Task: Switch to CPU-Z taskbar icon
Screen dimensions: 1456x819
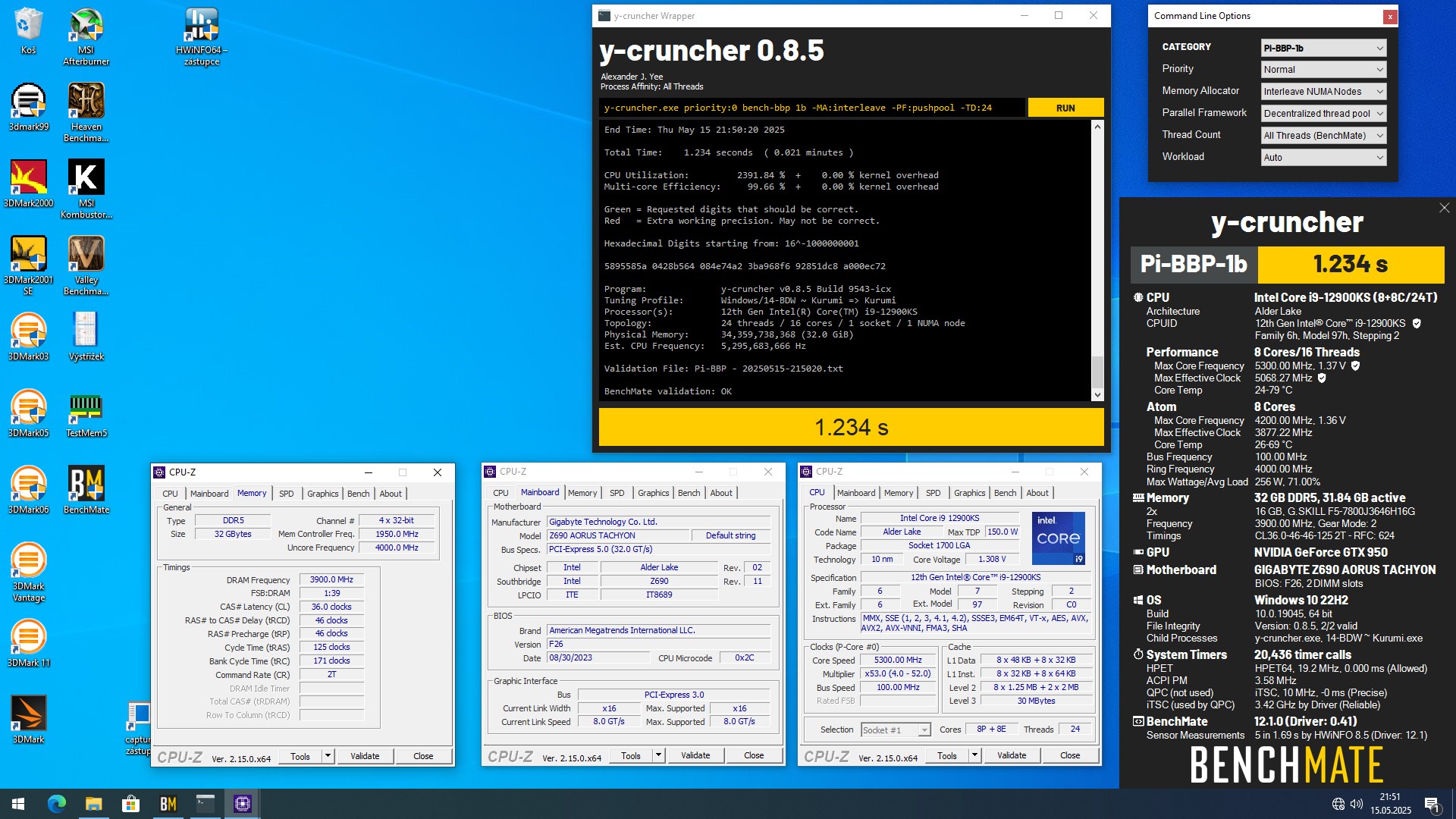Action: pyautogui.click(x=242, y=804)
